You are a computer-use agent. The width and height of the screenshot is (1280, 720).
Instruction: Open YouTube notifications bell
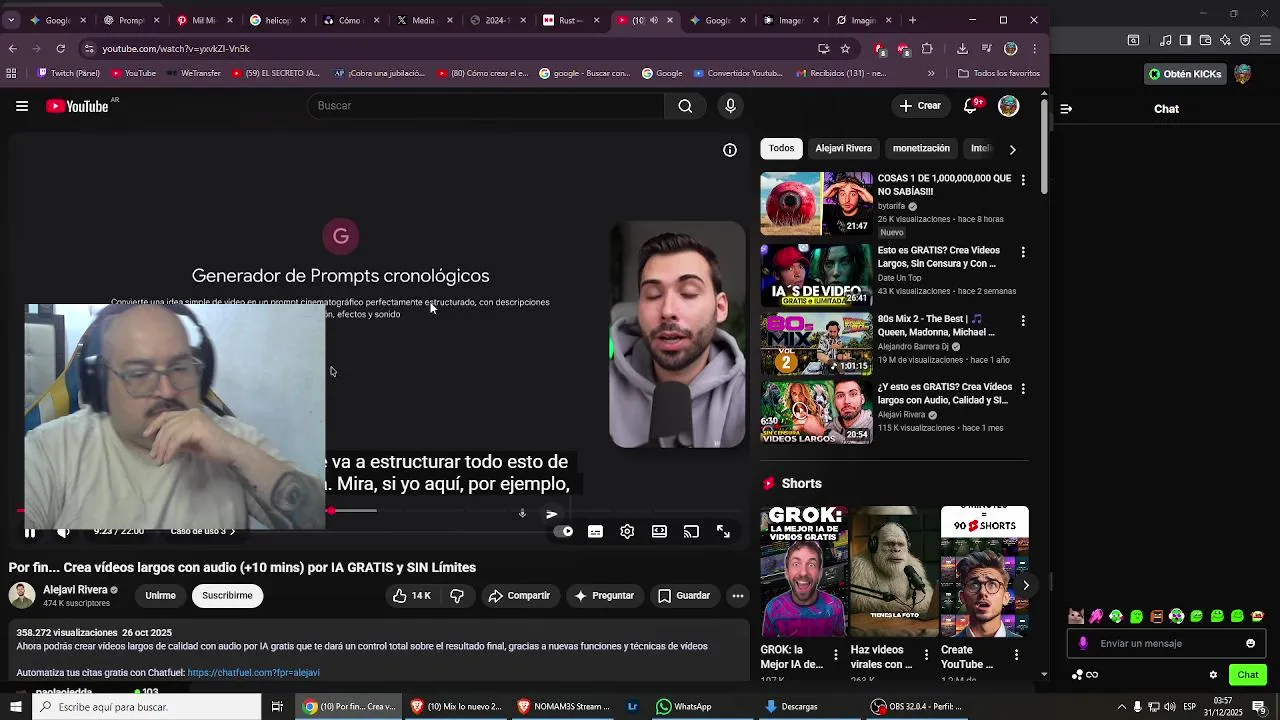coord(970,106)
